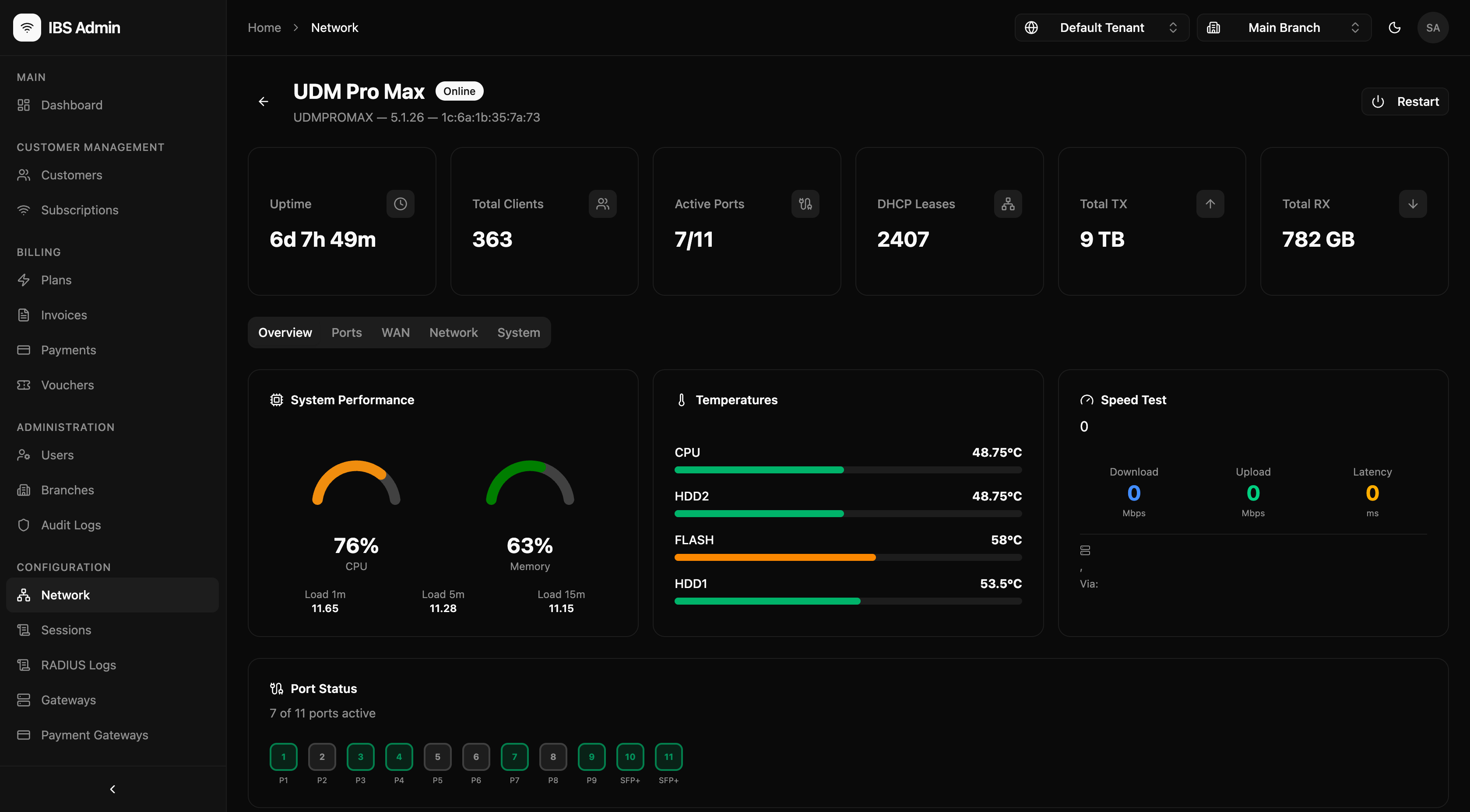
Task: Open Users in the sidebar
Action: tap(113, 455)
